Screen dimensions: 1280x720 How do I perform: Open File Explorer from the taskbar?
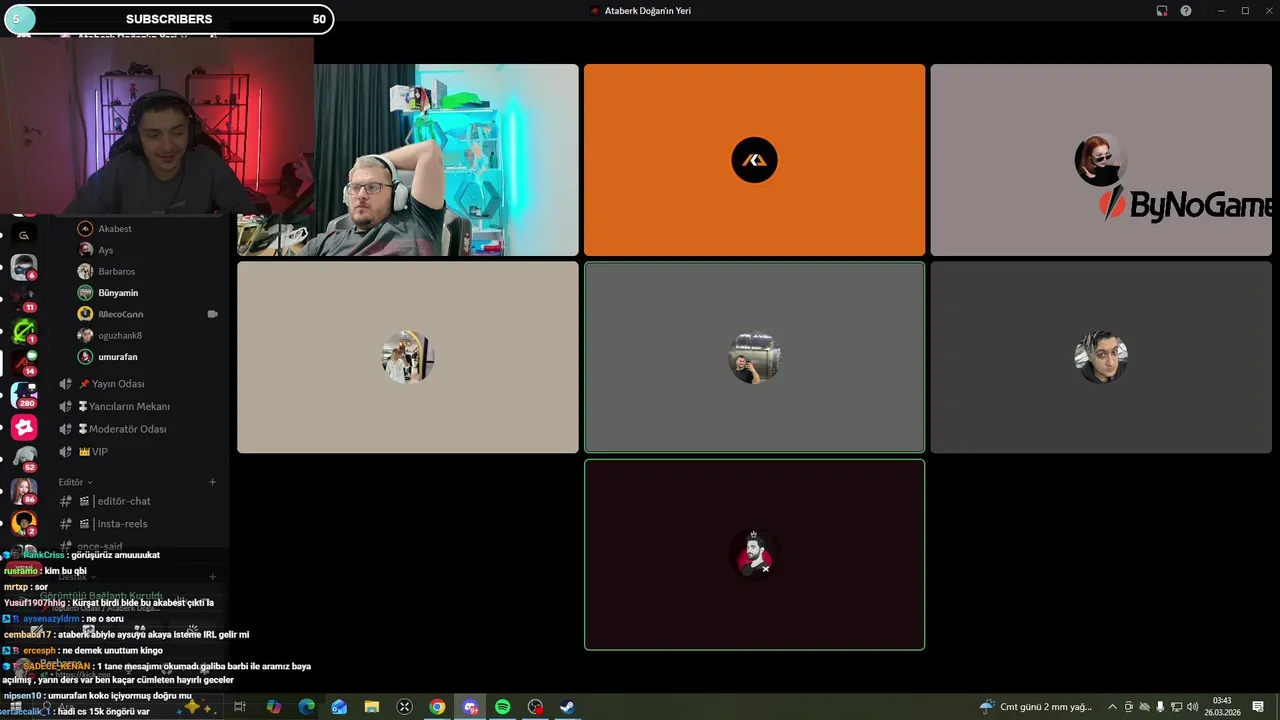click(372, 707)
